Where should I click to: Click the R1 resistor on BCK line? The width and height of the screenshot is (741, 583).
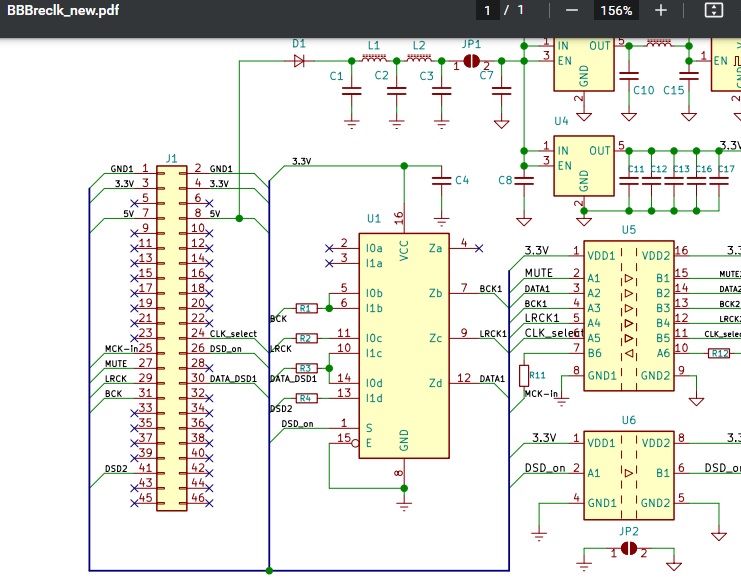[306, 309]
